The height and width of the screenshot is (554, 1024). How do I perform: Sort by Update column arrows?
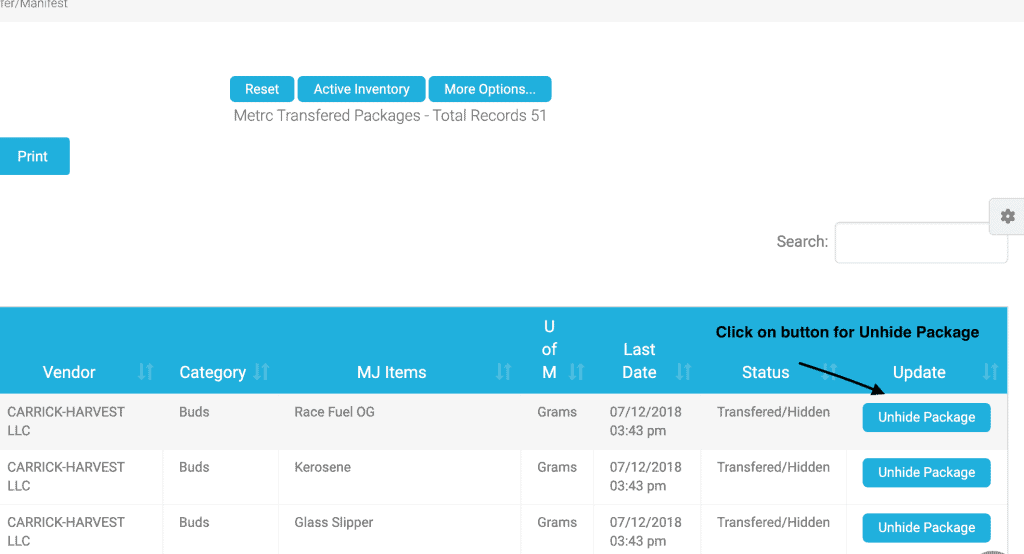[990, 372]
